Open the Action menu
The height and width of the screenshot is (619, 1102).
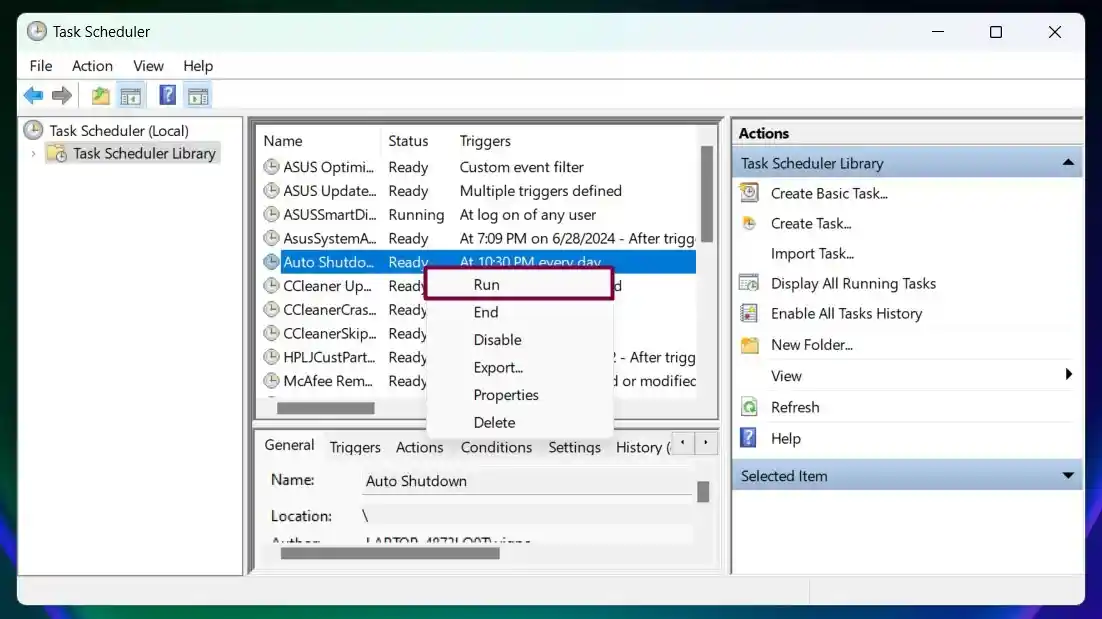(x=92, y=65)
